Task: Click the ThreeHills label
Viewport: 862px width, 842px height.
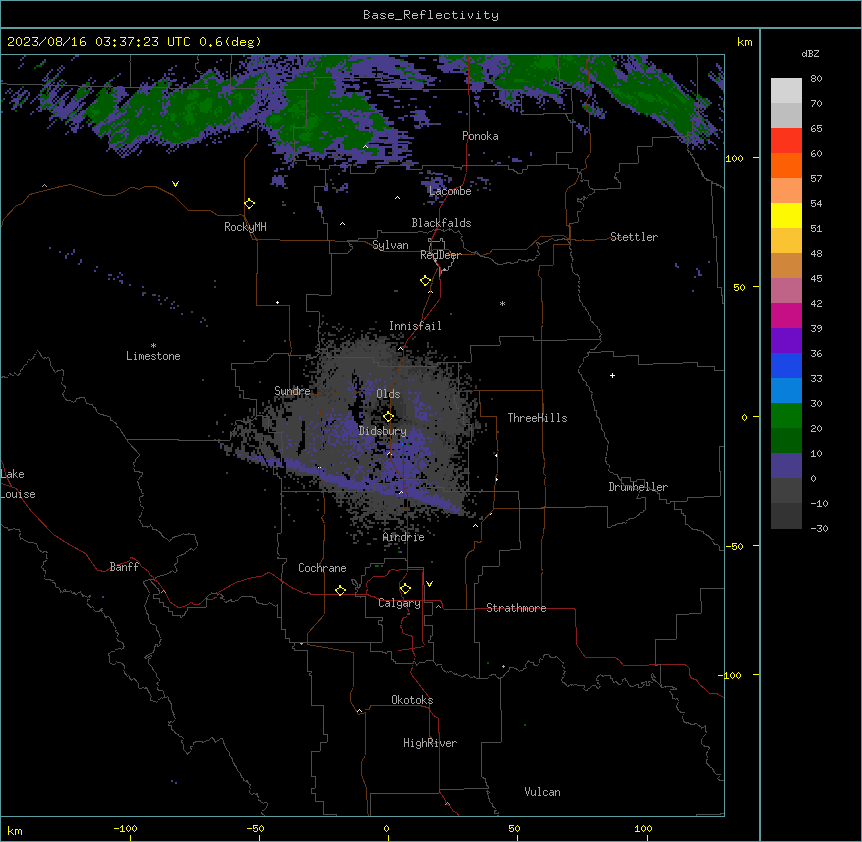Action: click(x=537, y=418)
